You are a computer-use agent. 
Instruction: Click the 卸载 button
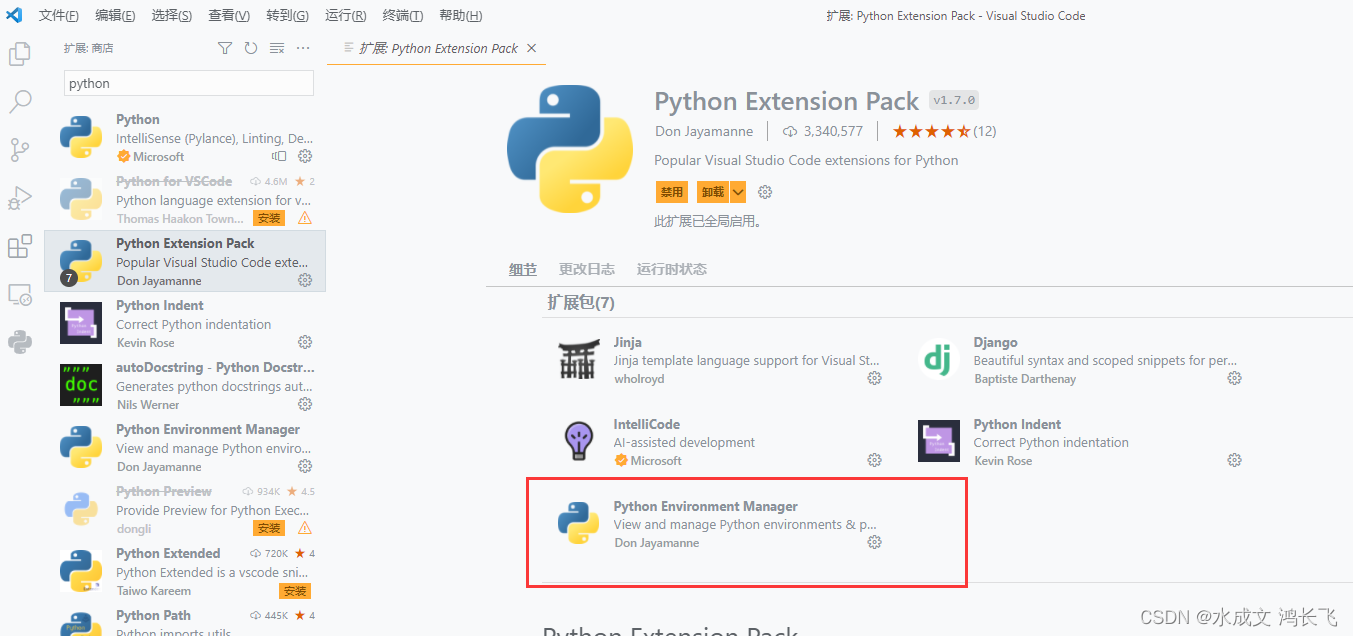click(713, 192)
